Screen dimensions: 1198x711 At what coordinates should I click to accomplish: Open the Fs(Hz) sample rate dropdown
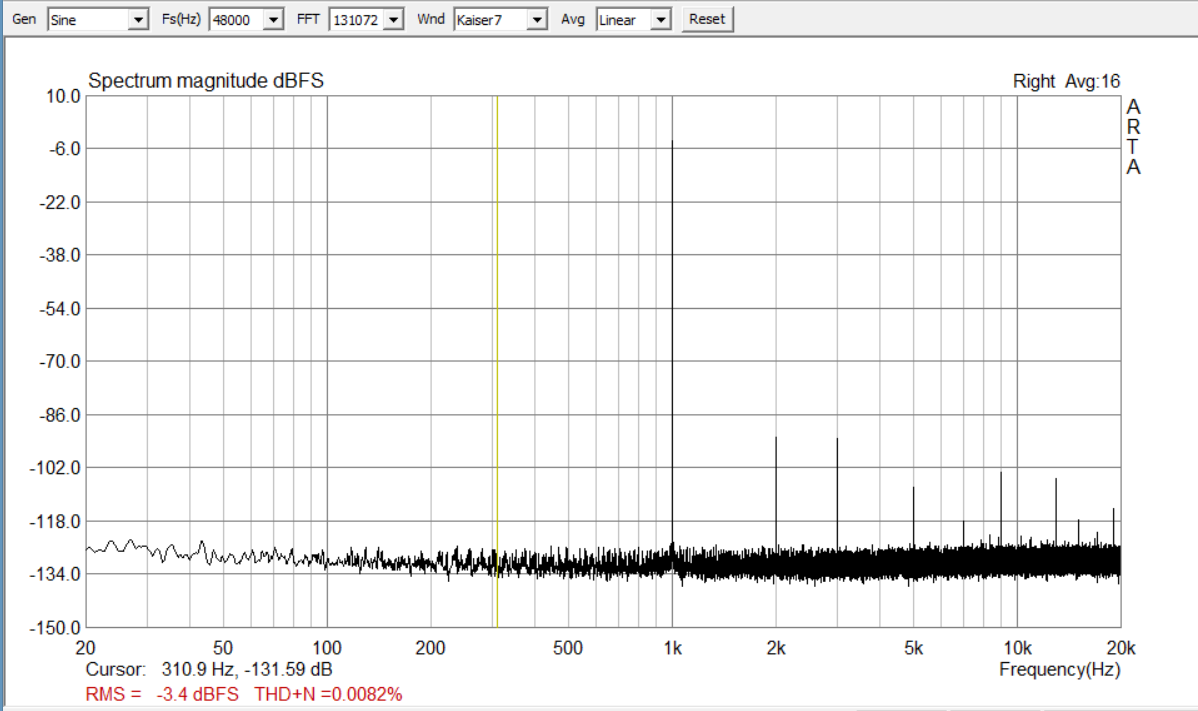point(274,20)
